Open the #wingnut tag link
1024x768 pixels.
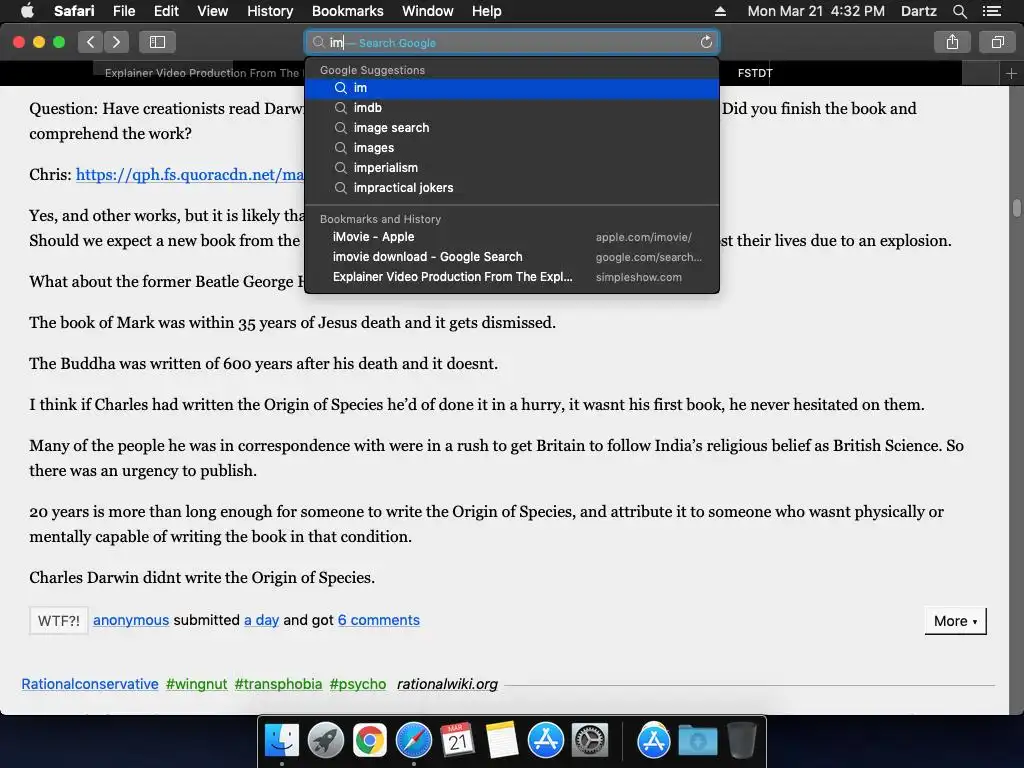[x=197, y=684]
